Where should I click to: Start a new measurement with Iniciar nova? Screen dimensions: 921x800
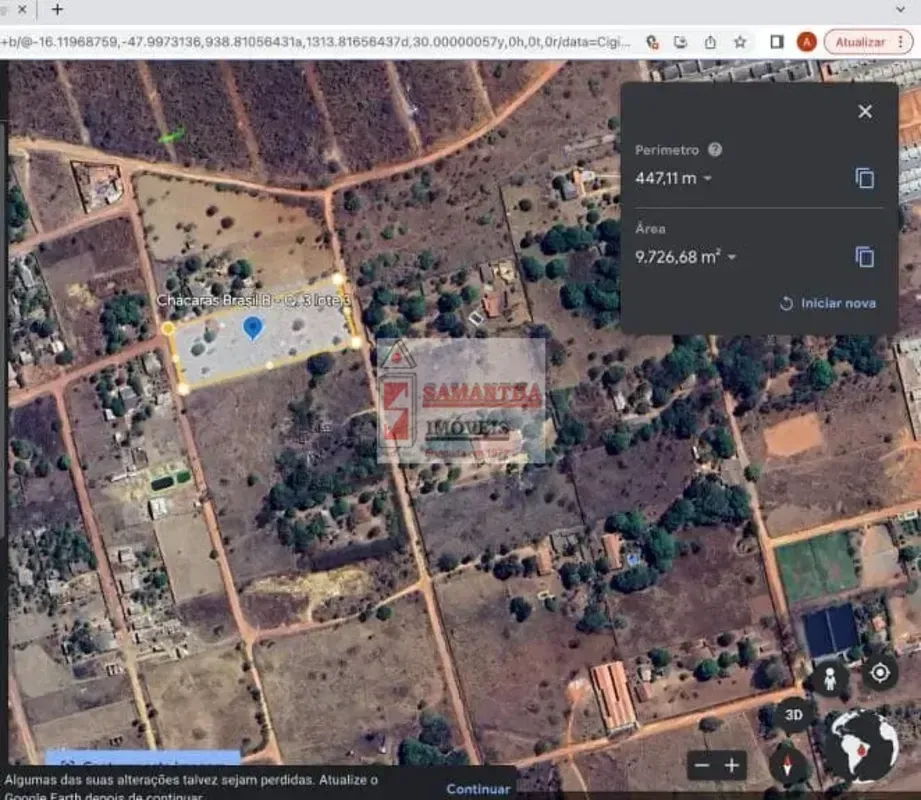coord(828,303)
